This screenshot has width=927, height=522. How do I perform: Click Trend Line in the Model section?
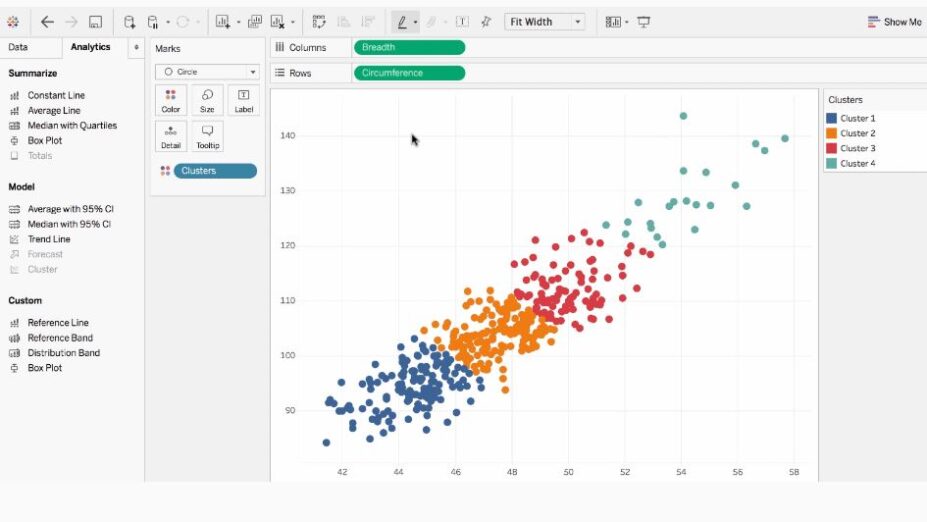coord(49,239)
